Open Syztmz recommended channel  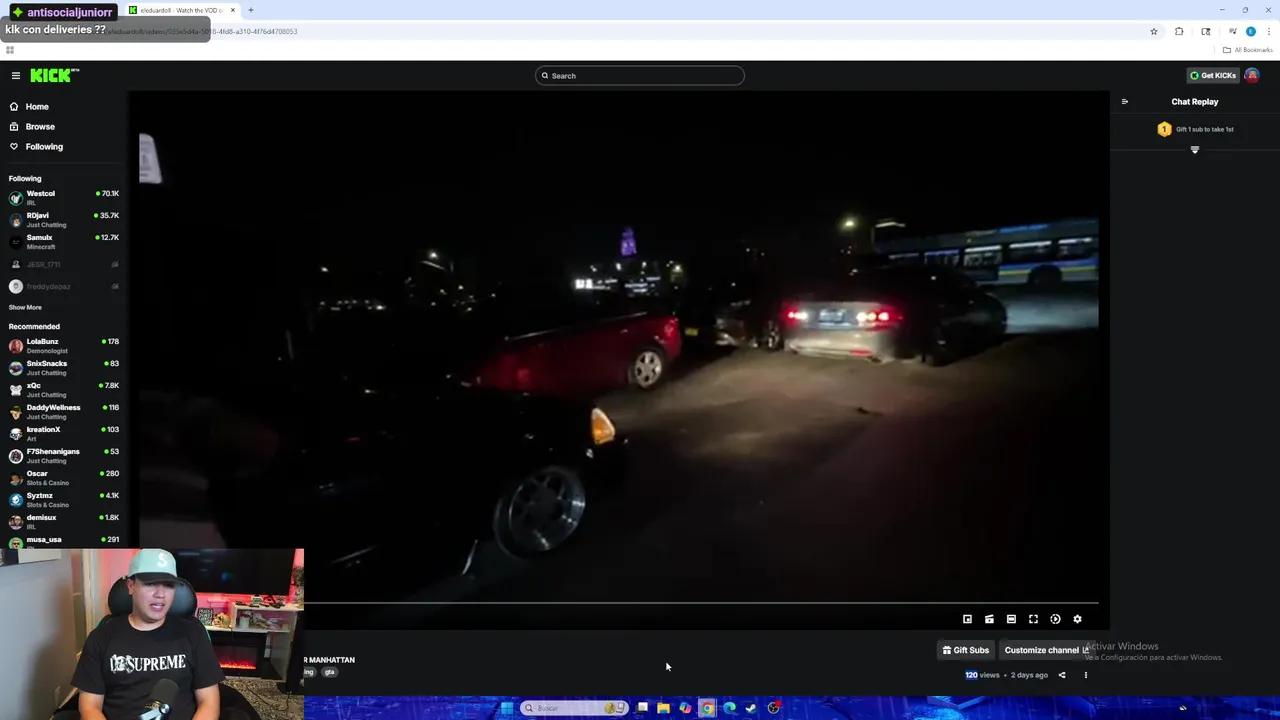click(x=64, y=500)
